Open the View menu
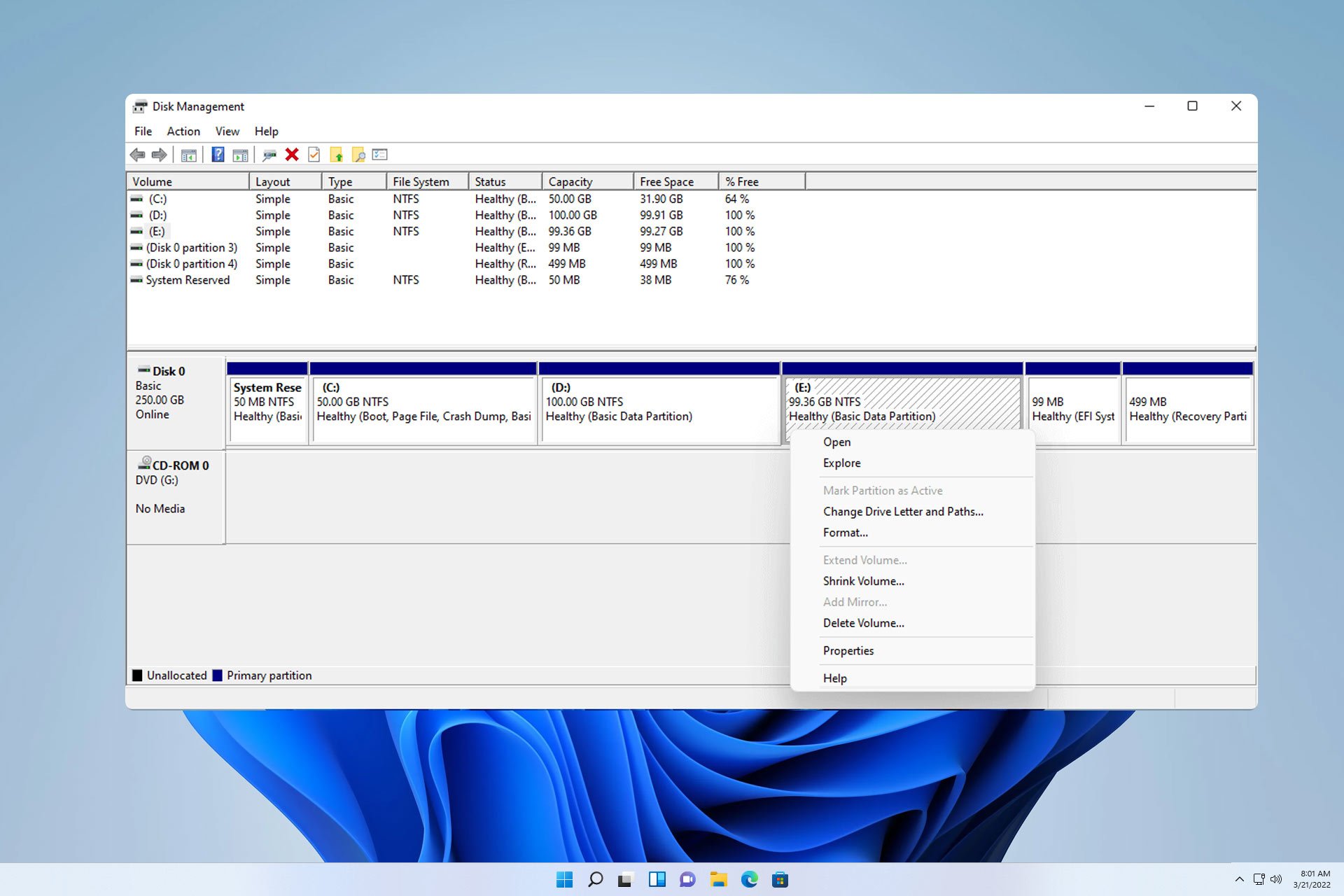The height and width of the screenshot is (896, 1344). click(227, 132)
